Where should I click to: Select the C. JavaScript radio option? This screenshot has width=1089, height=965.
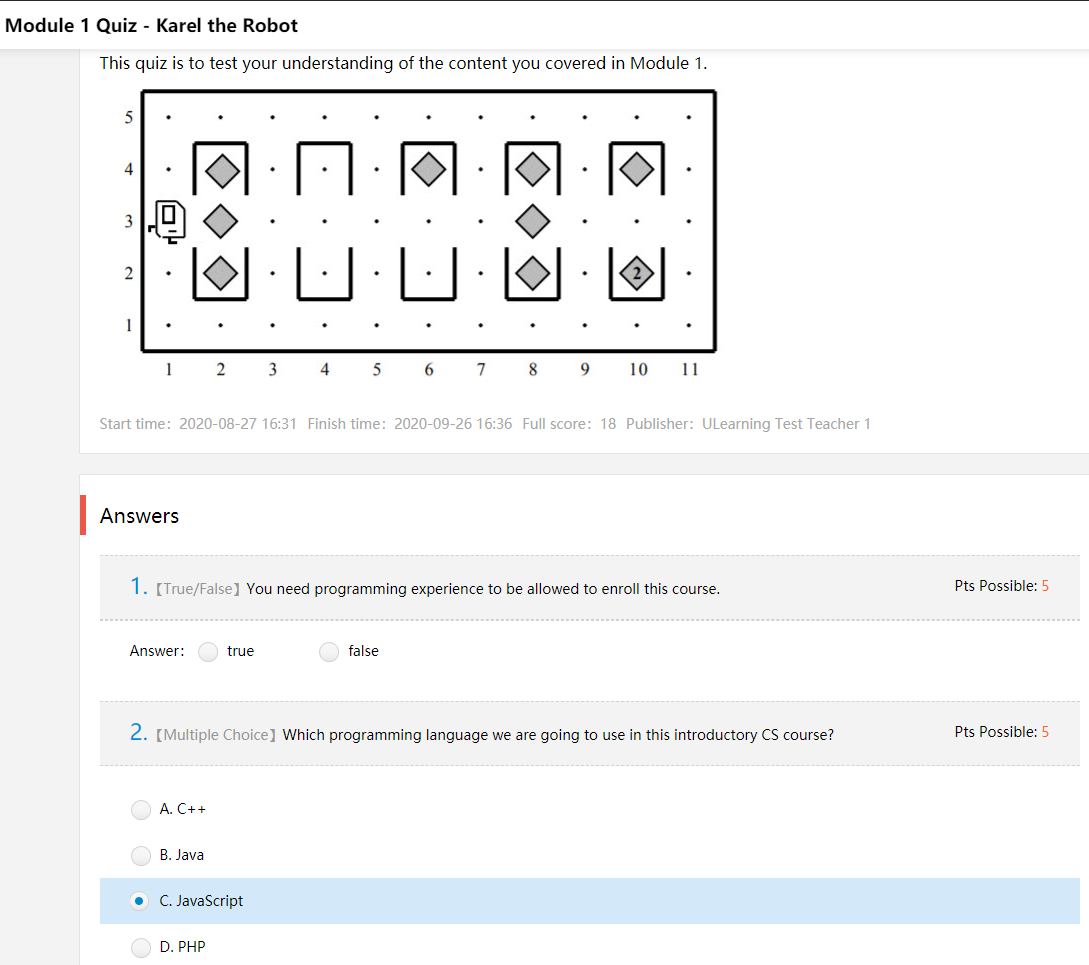(x=140, y=901)
